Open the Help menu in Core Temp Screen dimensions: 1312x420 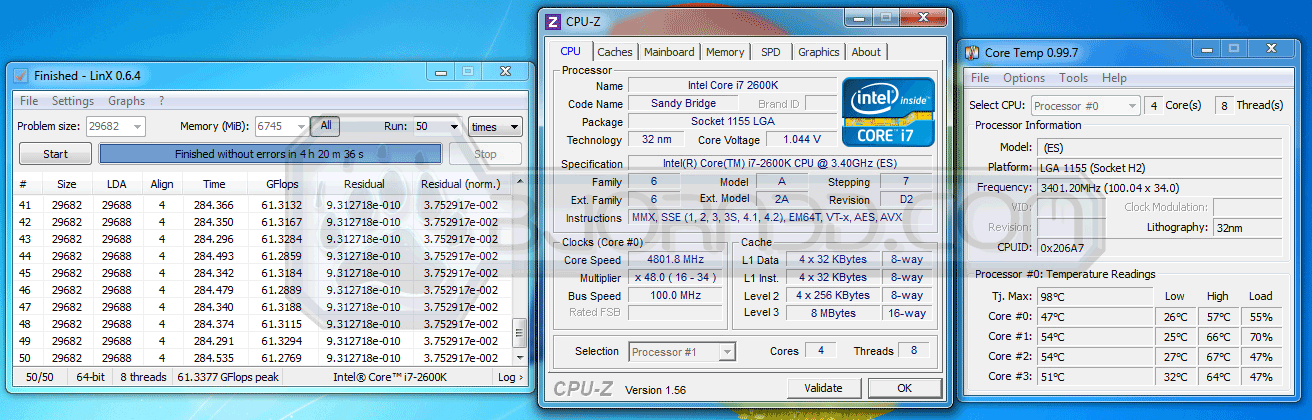pyautogui.click(x=1114, y=78)
